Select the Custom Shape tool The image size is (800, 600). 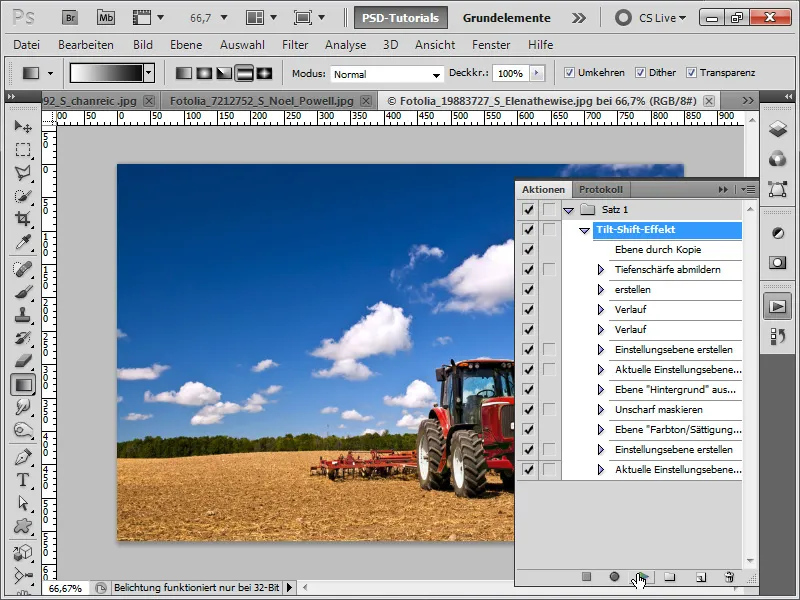(22, 526)
